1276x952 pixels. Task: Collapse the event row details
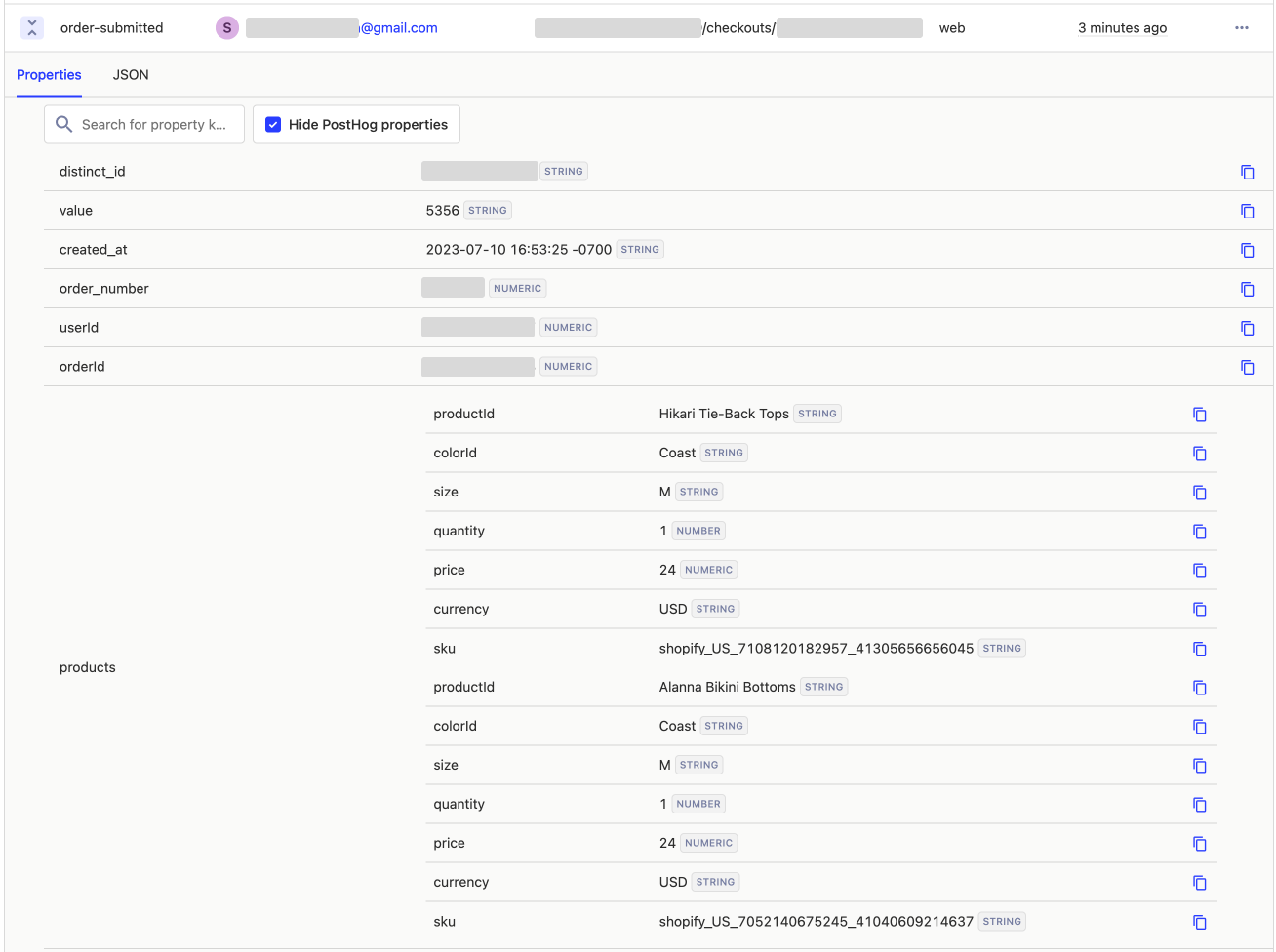point(32,27)
